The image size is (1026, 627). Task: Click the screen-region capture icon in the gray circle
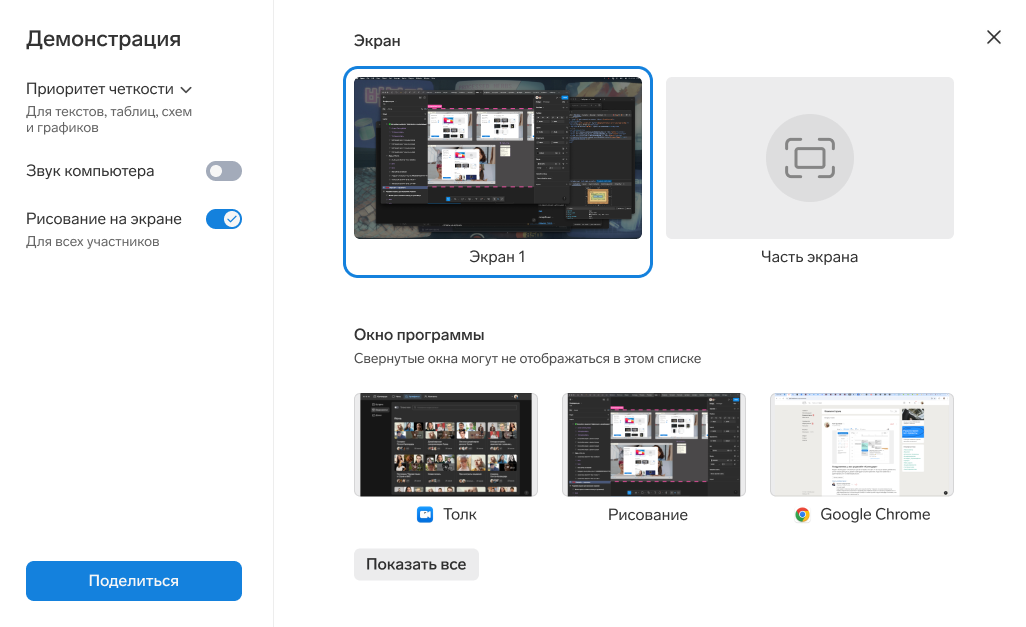[809, 158]
